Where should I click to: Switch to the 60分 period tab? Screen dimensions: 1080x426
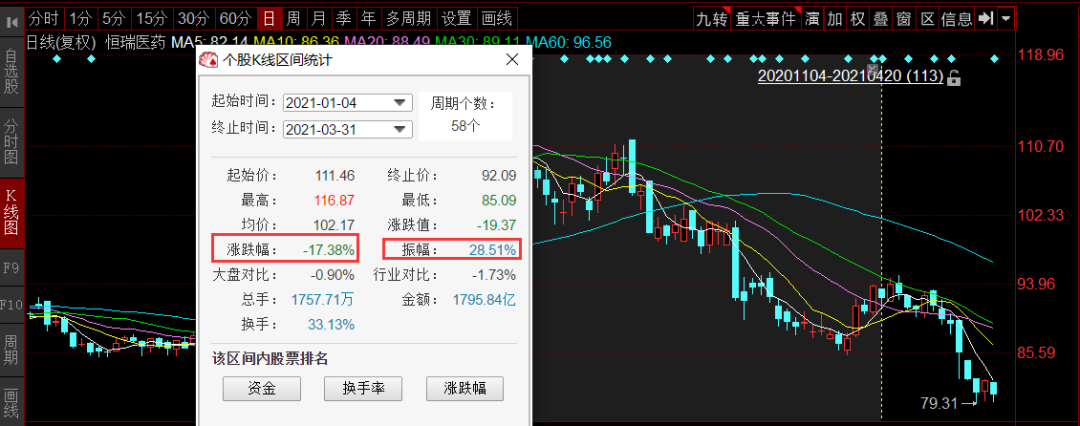(x=236, y=18)
